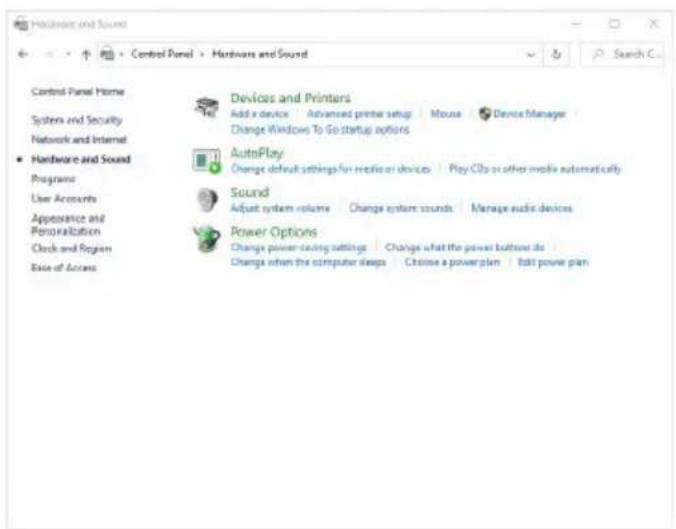Click Choose a power plan

(x=452, y=262)
